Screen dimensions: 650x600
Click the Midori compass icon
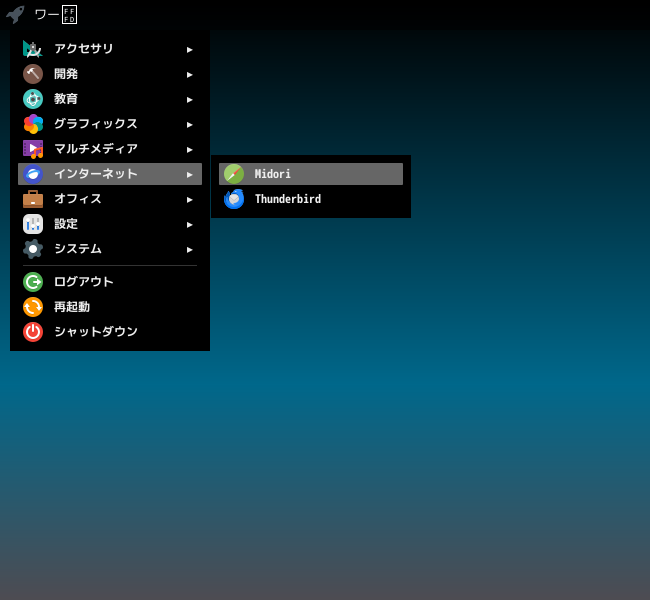pyautogui.click(x=234, y=174)
